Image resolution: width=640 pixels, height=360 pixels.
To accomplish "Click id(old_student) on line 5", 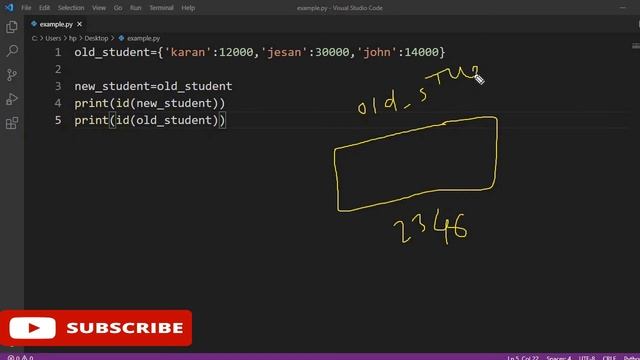I will tap(167, 120).
